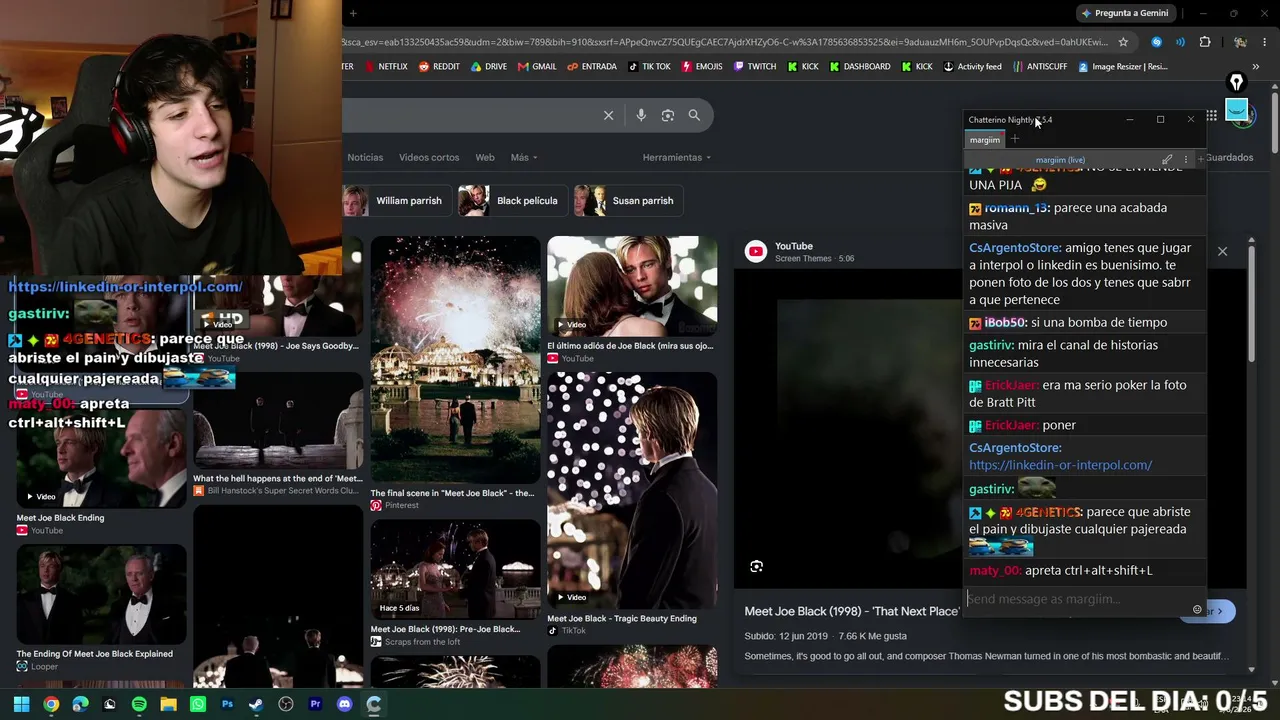Close the image preview panel
Screen dimensions: 1280x720
click(x=1222, y=251)
